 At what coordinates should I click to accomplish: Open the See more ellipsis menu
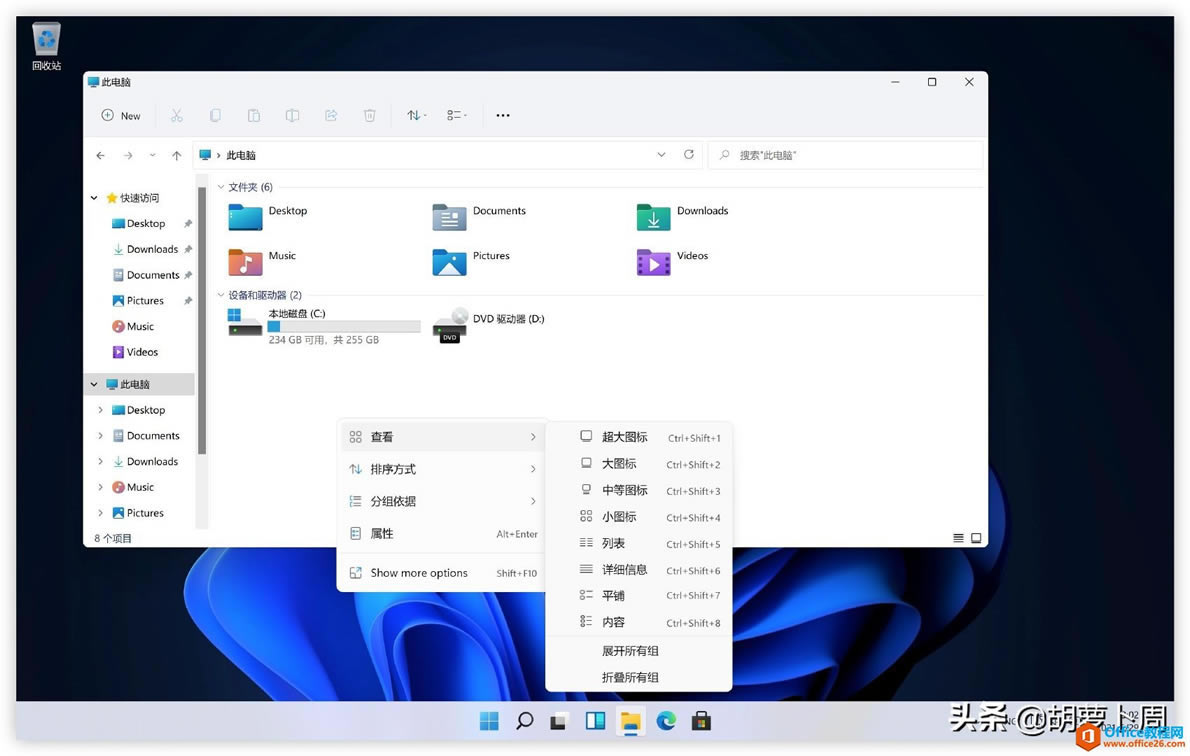(x=502, y=115)
